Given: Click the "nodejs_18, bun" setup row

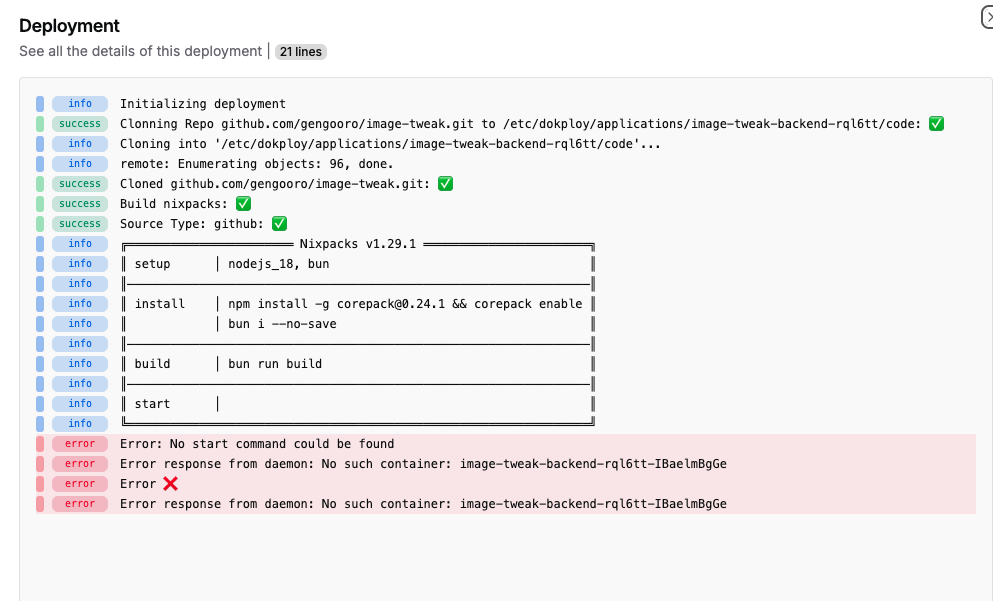Looking at the screenshot, I should [x=278, y=264].
